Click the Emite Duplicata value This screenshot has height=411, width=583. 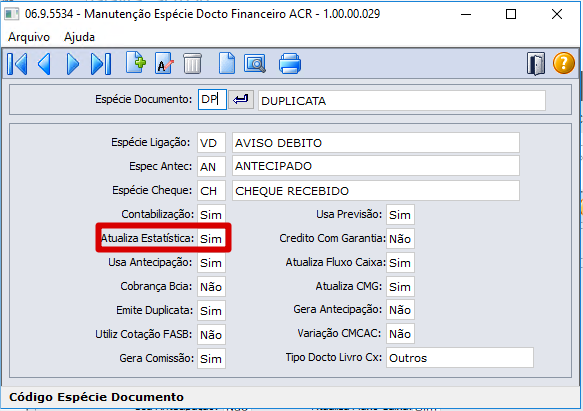[x=211, y=311]
